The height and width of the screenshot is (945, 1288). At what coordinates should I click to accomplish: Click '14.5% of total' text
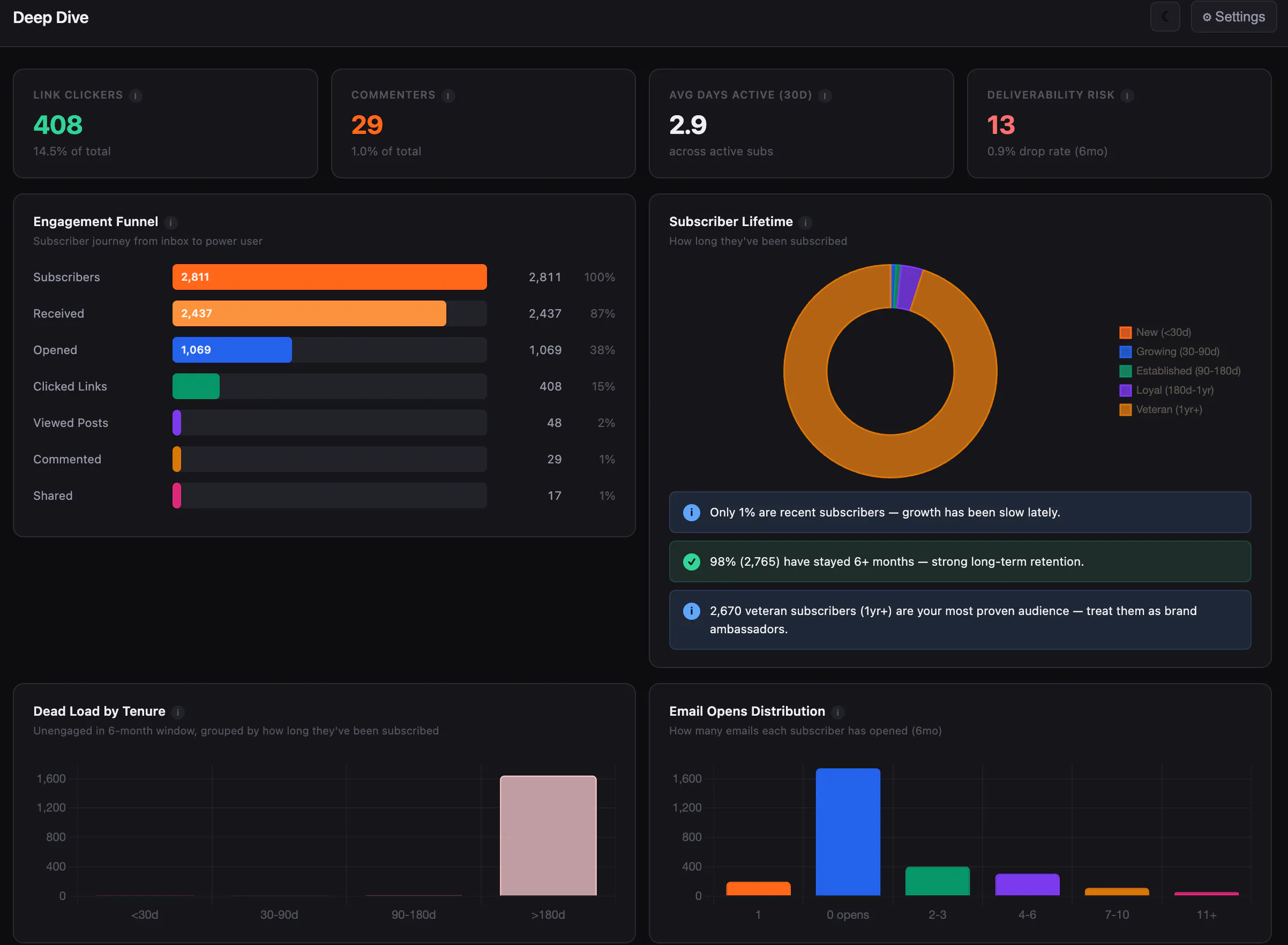pyautogui.click(x=72, y=152)
